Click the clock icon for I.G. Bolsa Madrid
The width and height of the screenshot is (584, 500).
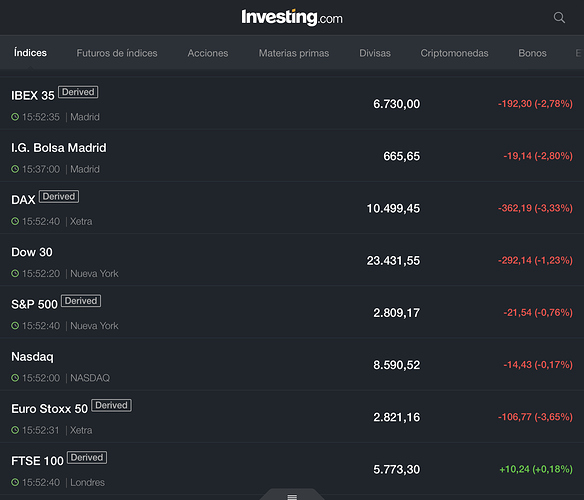[15, 169]
